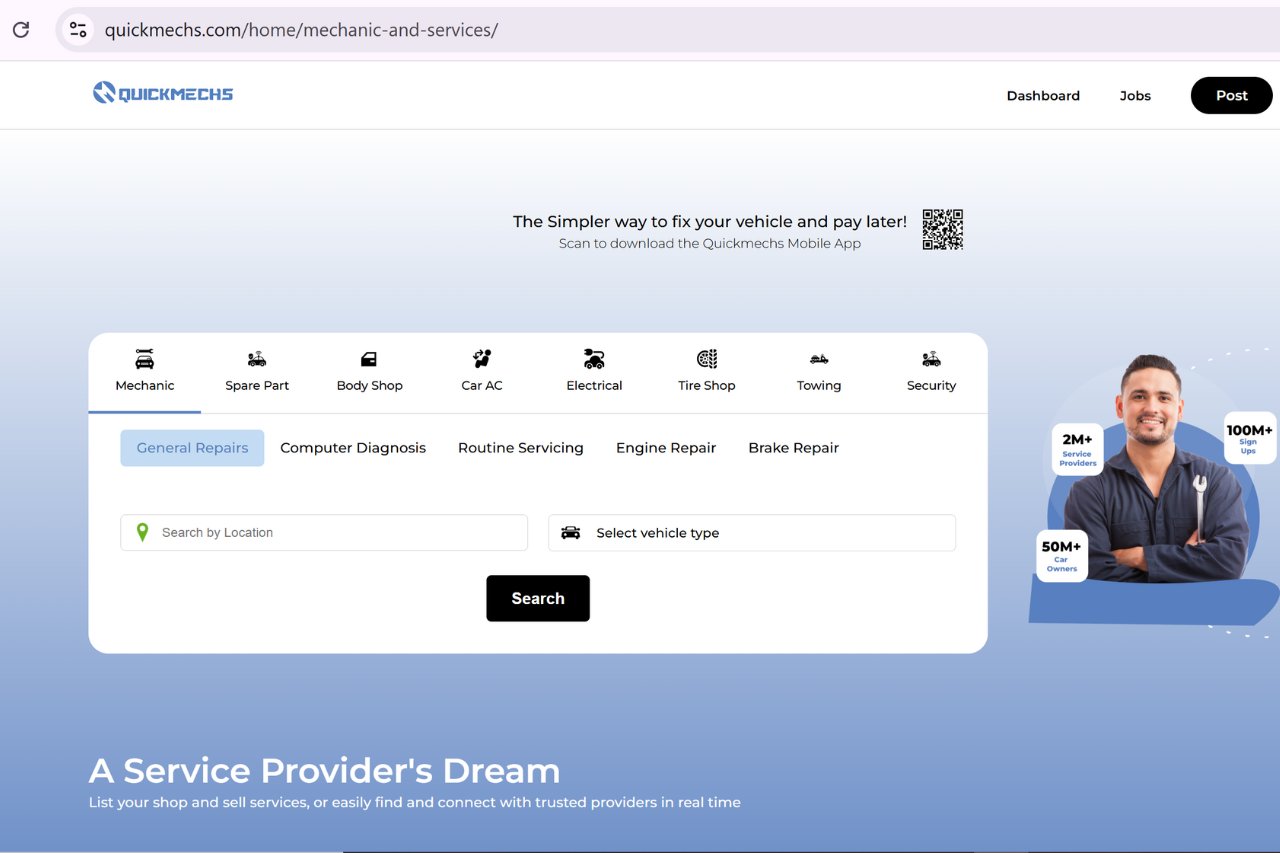Reload the page with browser refresh icon
This screenshot has width=1280, height=853.
(21, 30)
